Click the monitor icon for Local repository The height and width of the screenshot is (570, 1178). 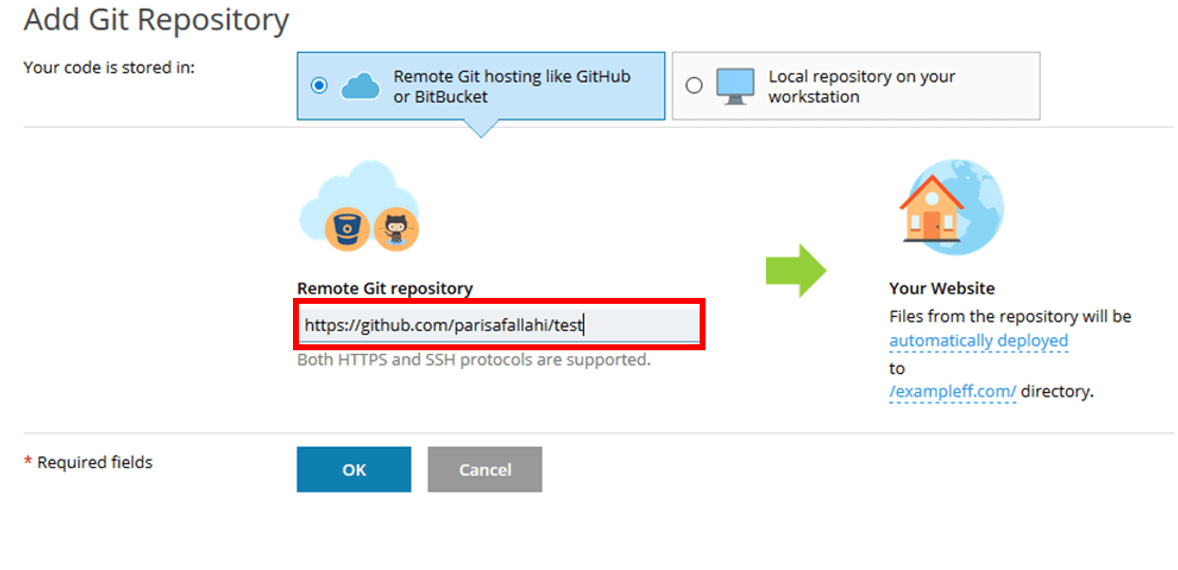[x=736, y=86]
